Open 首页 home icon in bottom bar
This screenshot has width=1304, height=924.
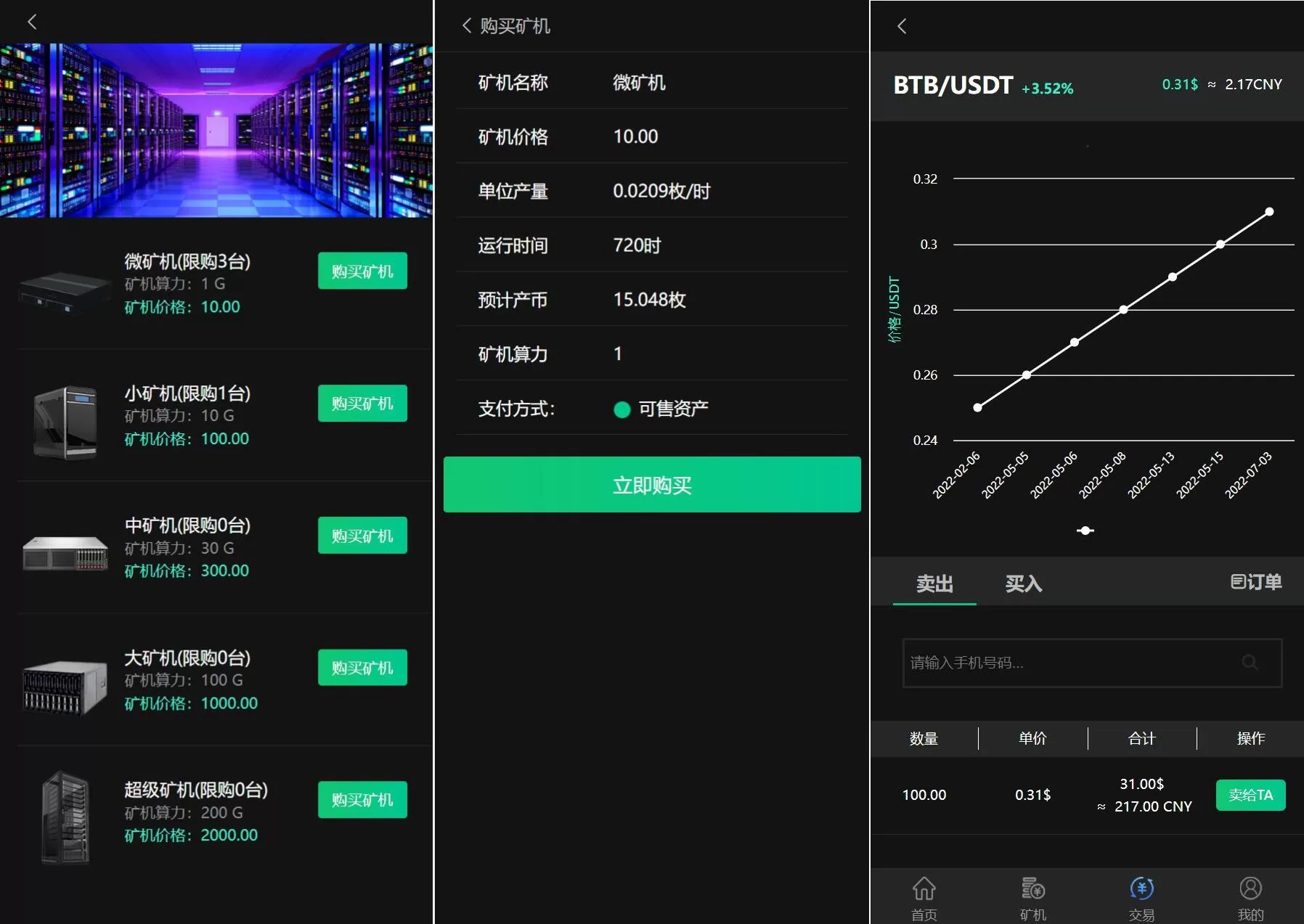pyautogui.click(x=924, y=898)
